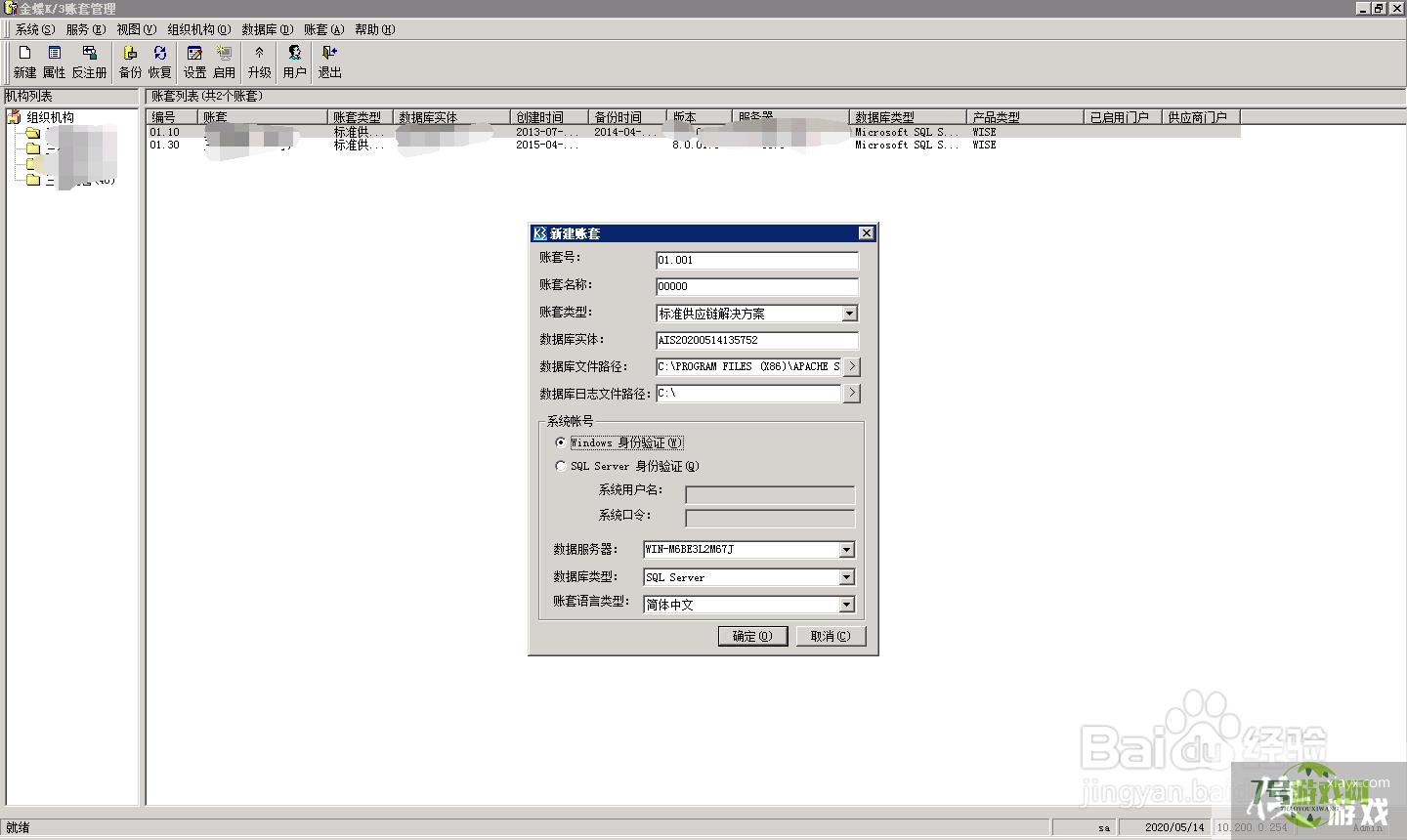This screenshot has height=840, width=1407.
Task: Click the 启用 enable icon
Action: click(224, 62)
